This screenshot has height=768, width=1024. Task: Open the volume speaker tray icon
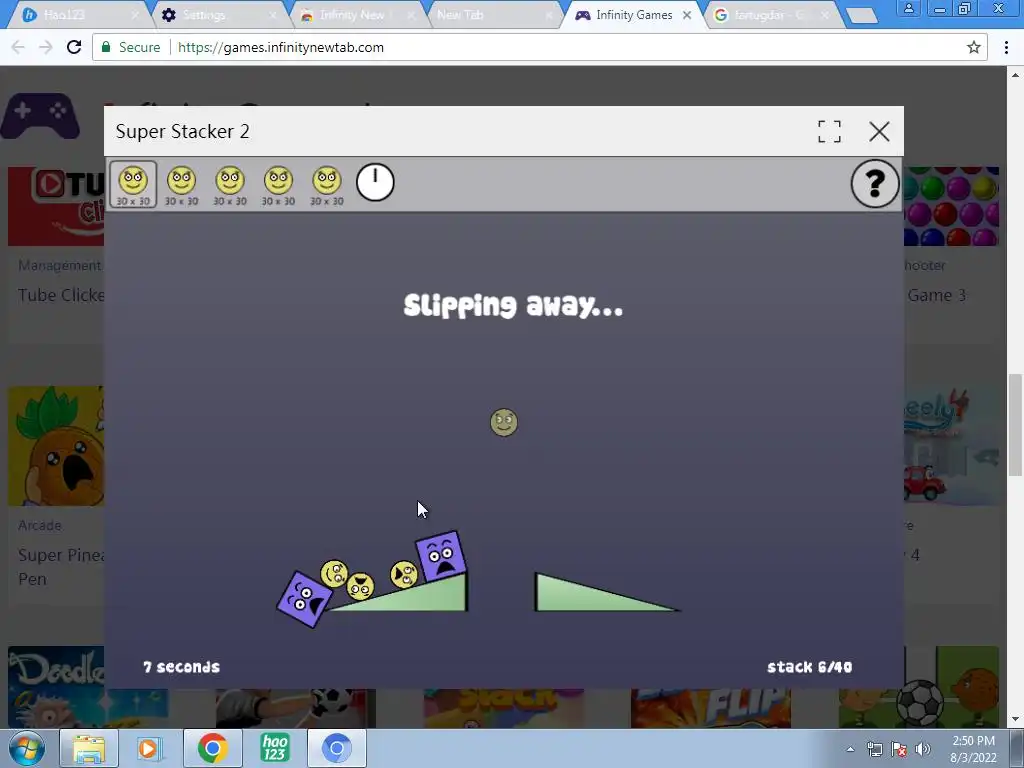923,749
